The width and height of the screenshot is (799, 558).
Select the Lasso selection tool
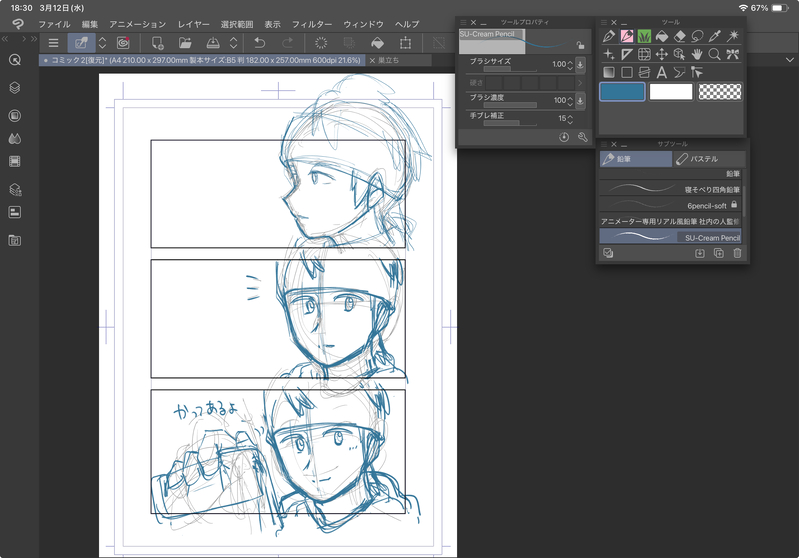point(697,36)
